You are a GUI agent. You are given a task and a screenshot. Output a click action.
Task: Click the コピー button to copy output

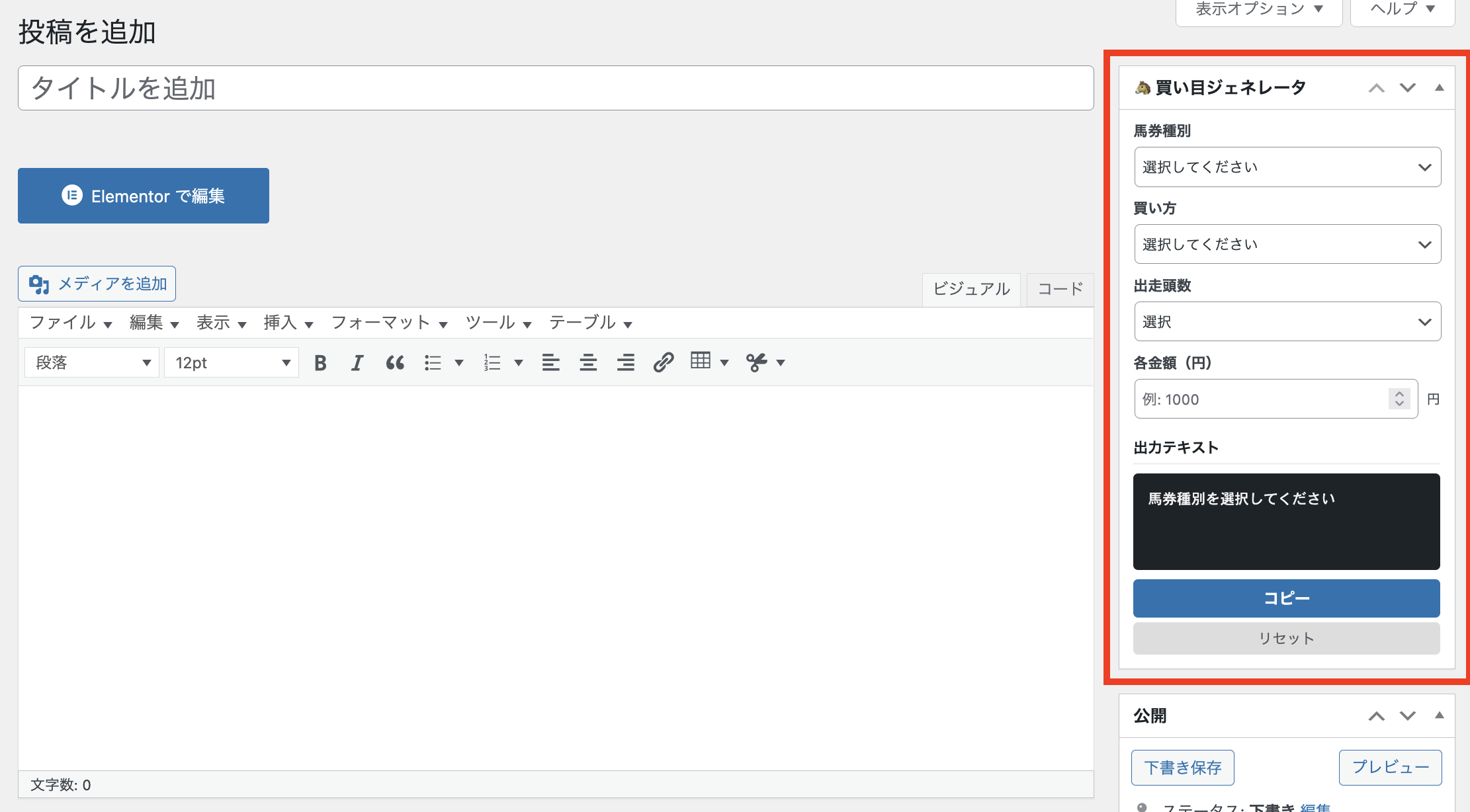coord(1285,598)
